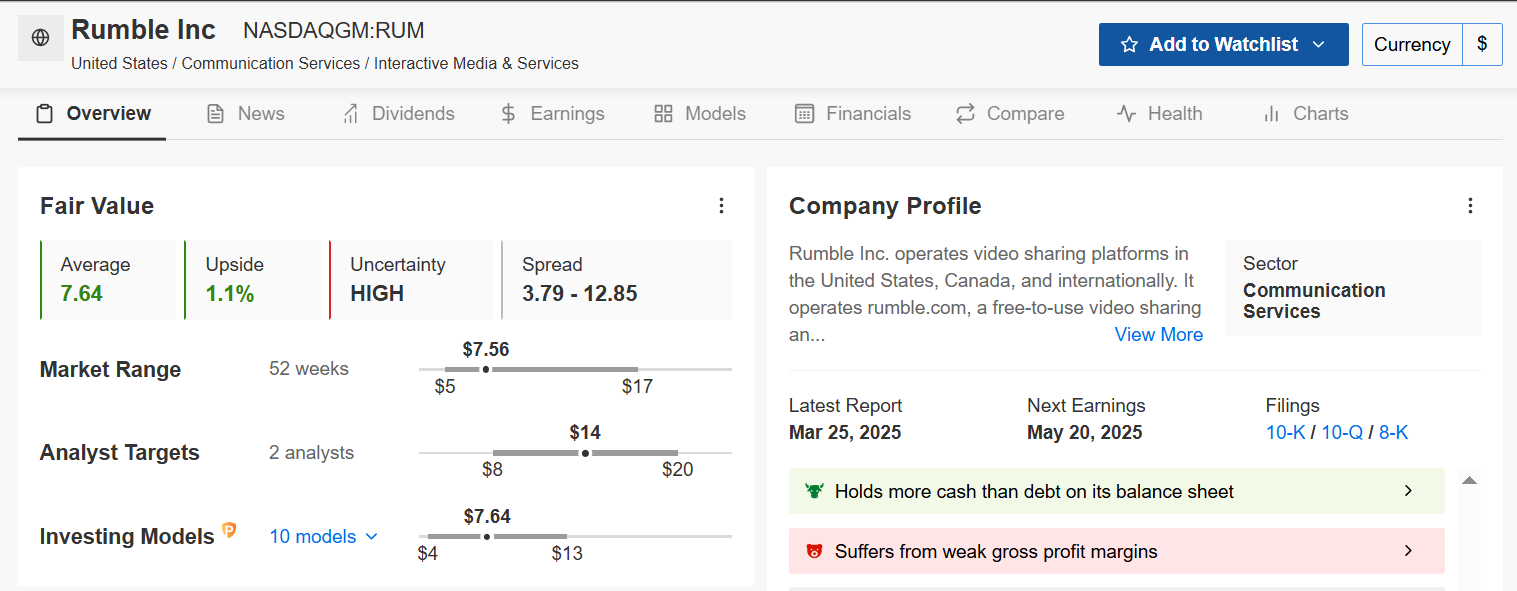This screenshot has height=591, width=1517.
Task: Expand the Holds more cash than debt arrow
Action: click(x=1408, y=491)
